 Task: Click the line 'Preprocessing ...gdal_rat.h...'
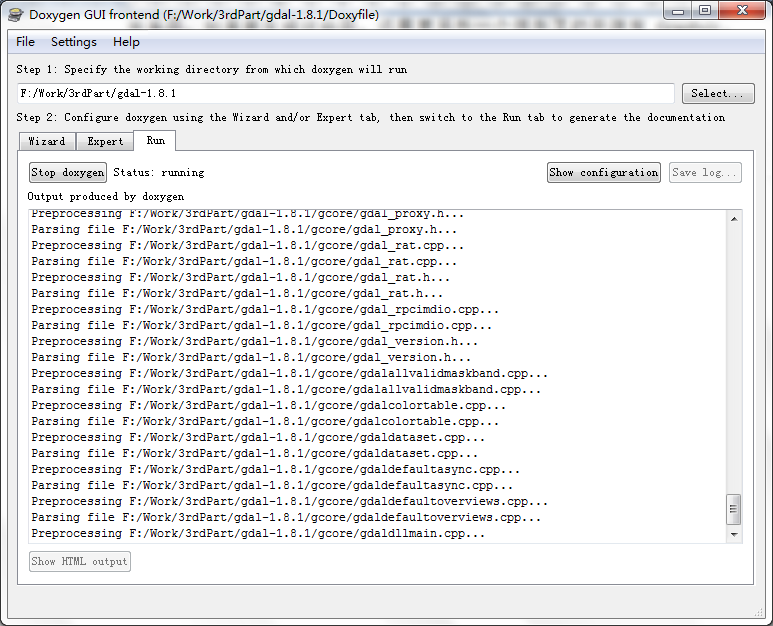[x=241, y=278]
